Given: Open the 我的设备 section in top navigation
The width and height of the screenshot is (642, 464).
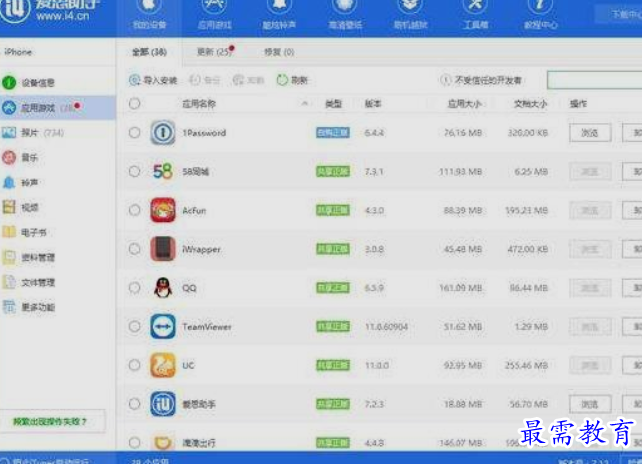Looking at the screenshot, I should coord(149,16).
